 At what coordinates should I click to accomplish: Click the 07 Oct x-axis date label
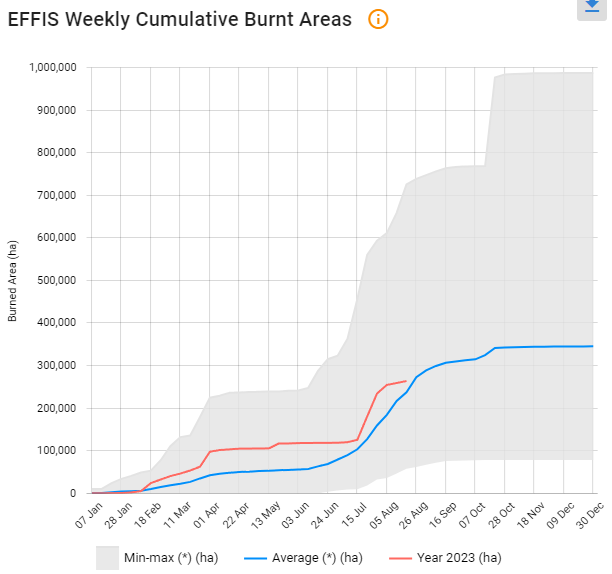click(472, 515)
